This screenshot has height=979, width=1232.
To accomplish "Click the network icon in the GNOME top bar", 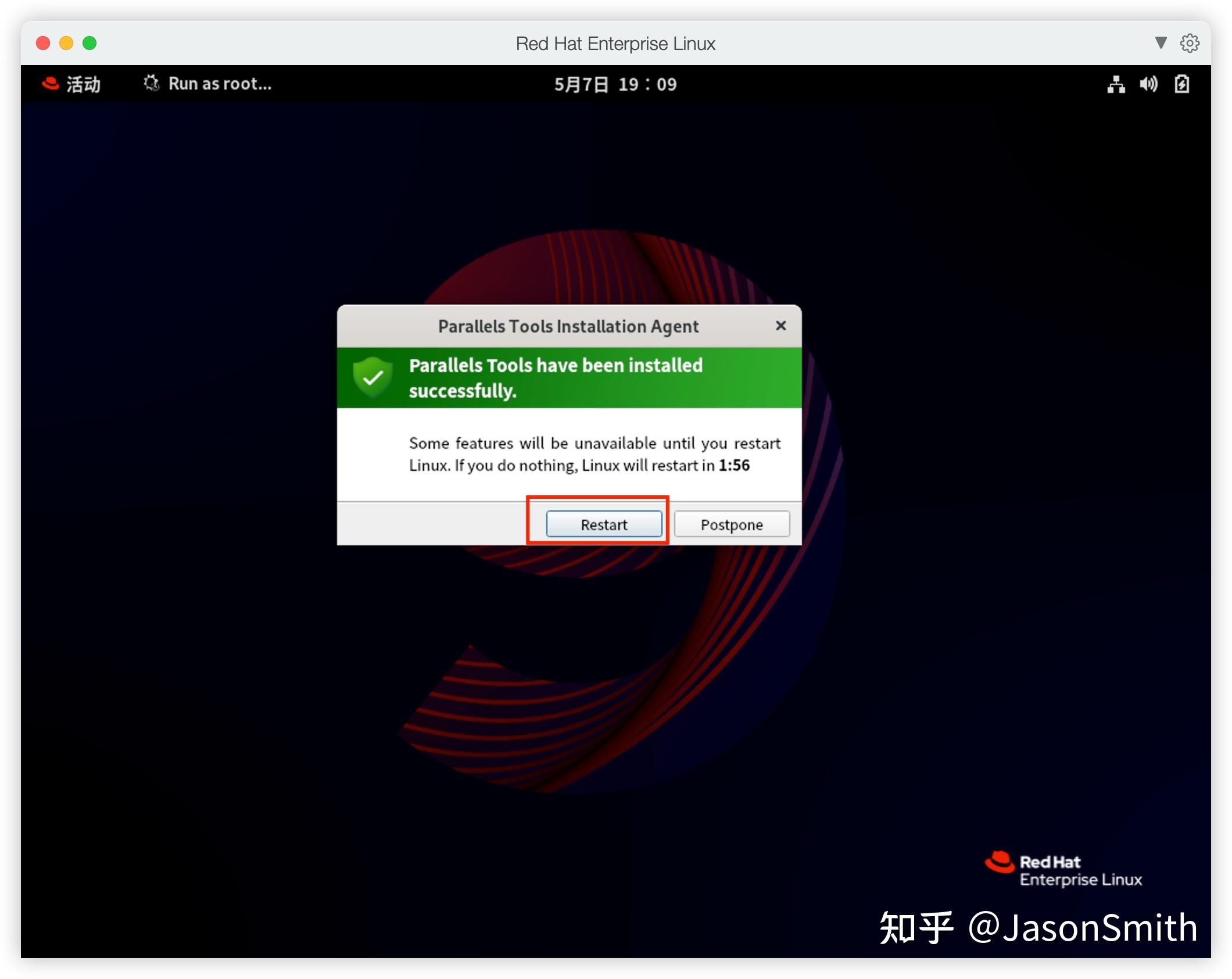I will tap(1116, 84).
